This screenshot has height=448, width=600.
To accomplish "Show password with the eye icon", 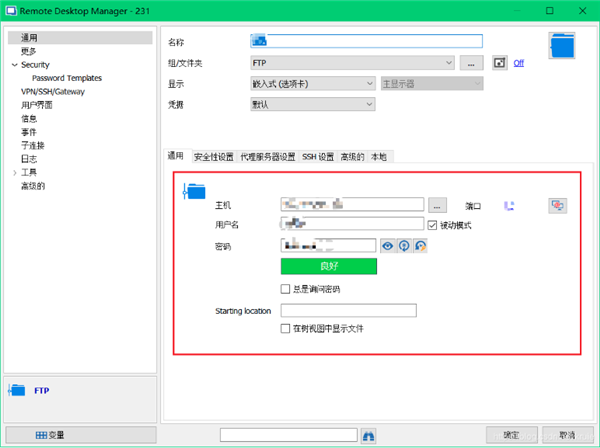I will pyautogui.click(x=387, y=246).
